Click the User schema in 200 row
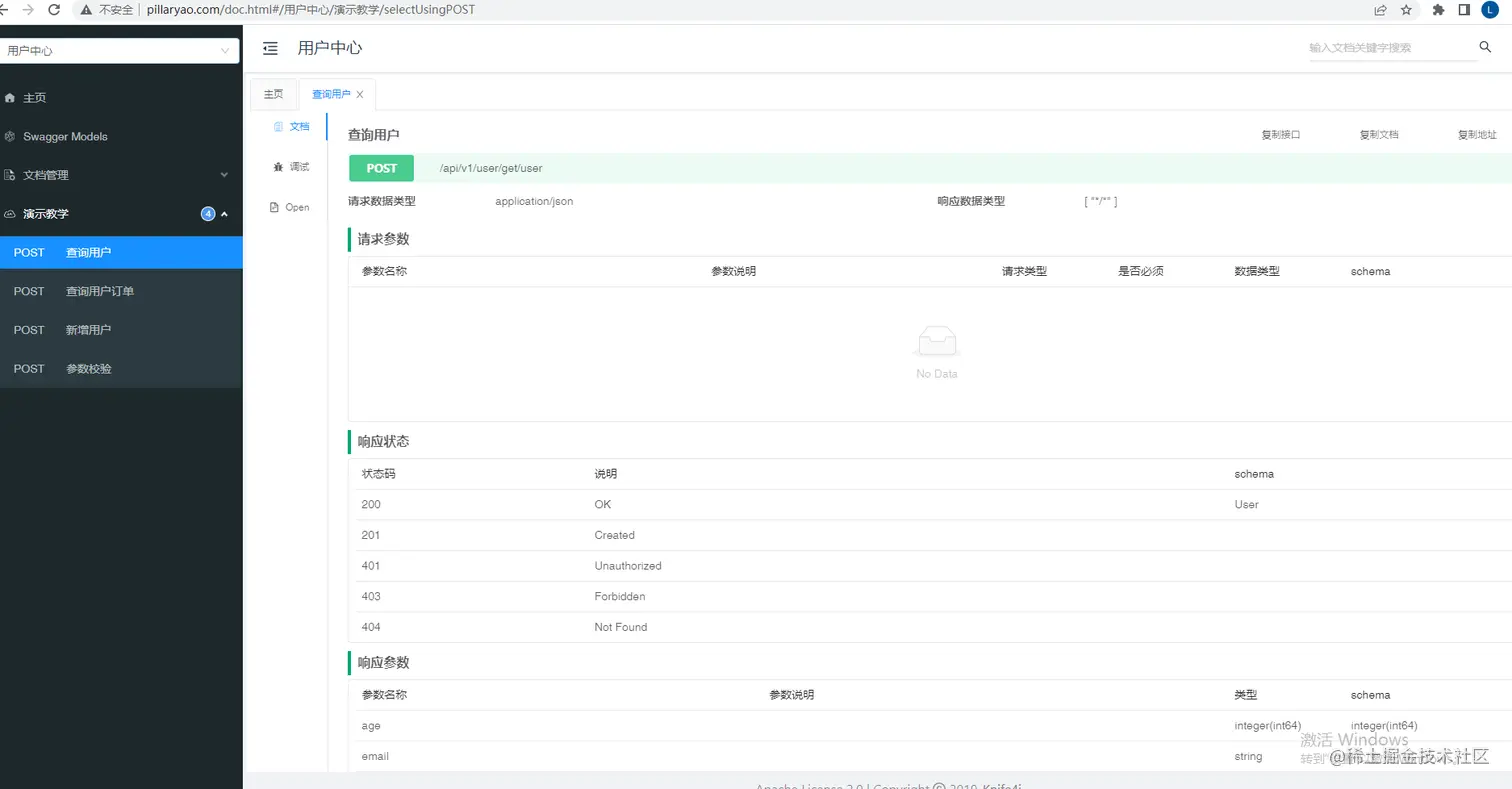 (1246, 504)
